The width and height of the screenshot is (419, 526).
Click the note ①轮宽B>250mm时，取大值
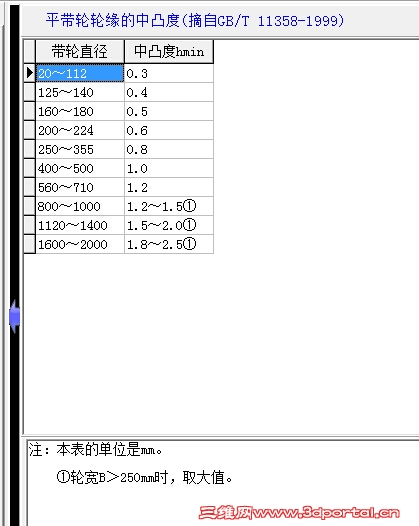tap(144, 477)
